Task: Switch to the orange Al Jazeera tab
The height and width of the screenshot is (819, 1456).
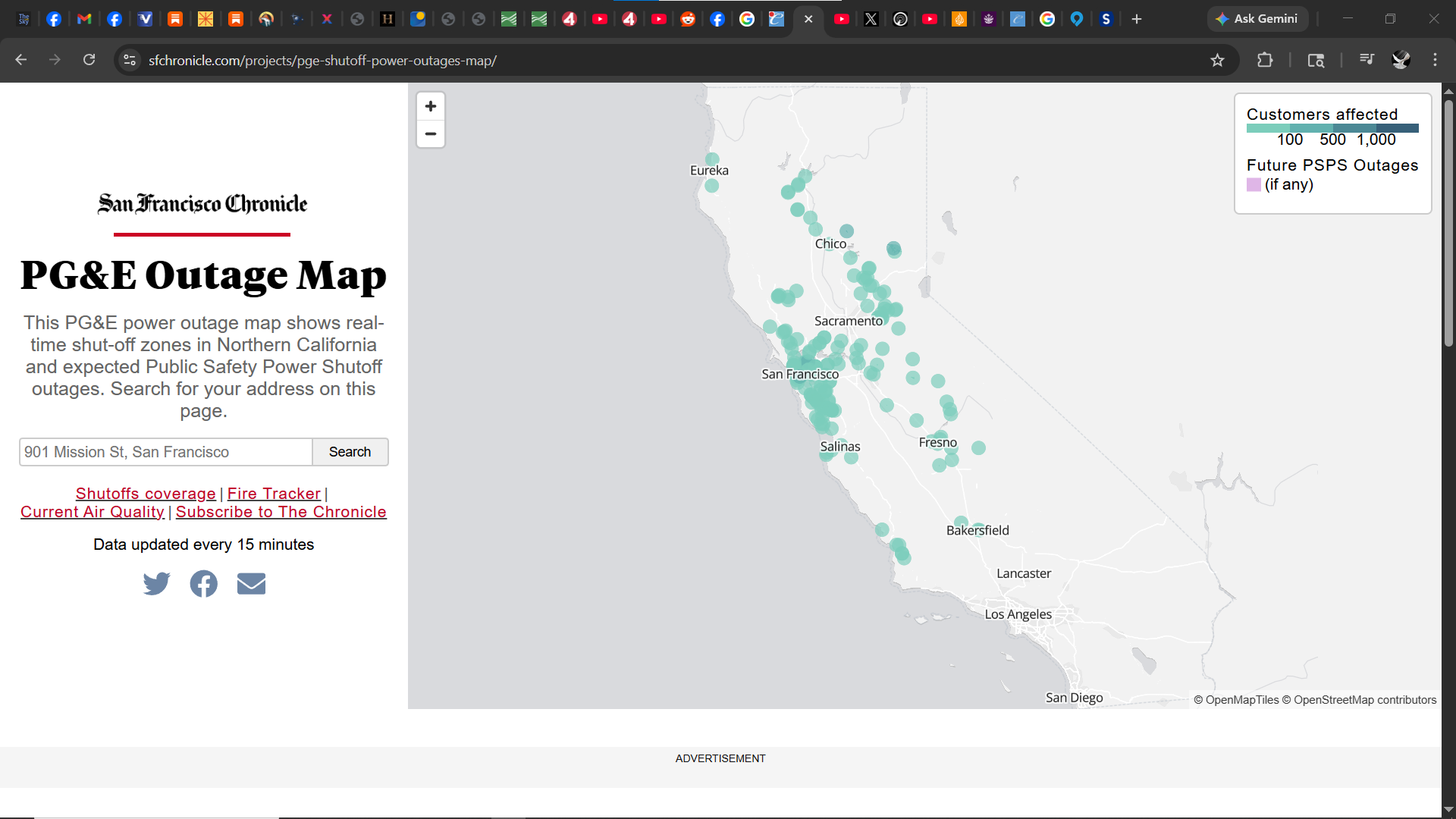Action: pyautogui.click(x=959, y=19)
